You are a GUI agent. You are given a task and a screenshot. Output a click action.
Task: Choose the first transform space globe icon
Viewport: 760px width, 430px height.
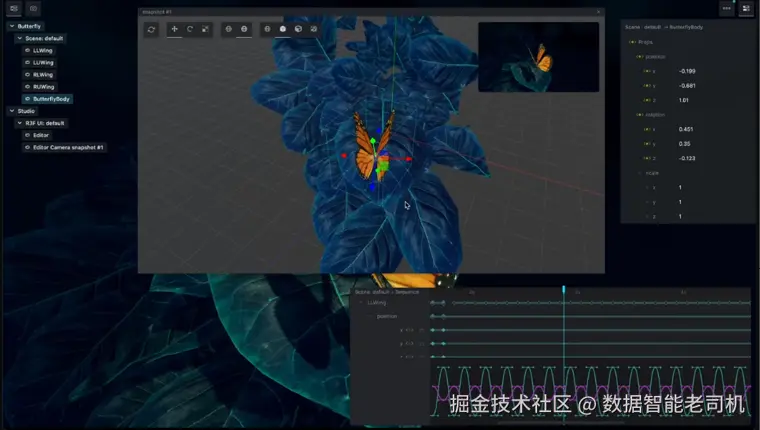click(x=229, y=29)
